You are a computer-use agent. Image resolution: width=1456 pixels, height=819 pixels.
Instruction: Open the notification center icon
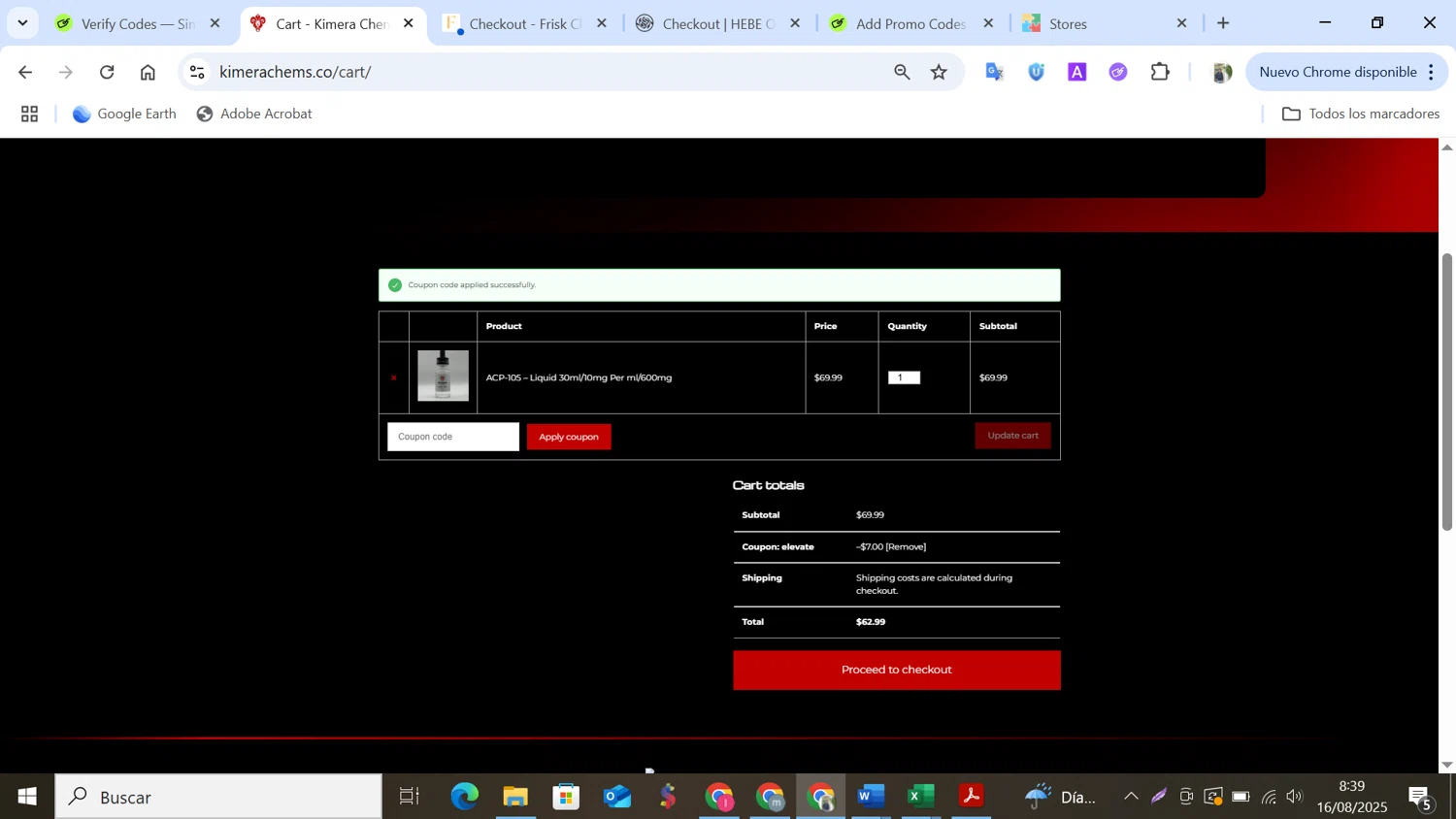[1421, 798]
